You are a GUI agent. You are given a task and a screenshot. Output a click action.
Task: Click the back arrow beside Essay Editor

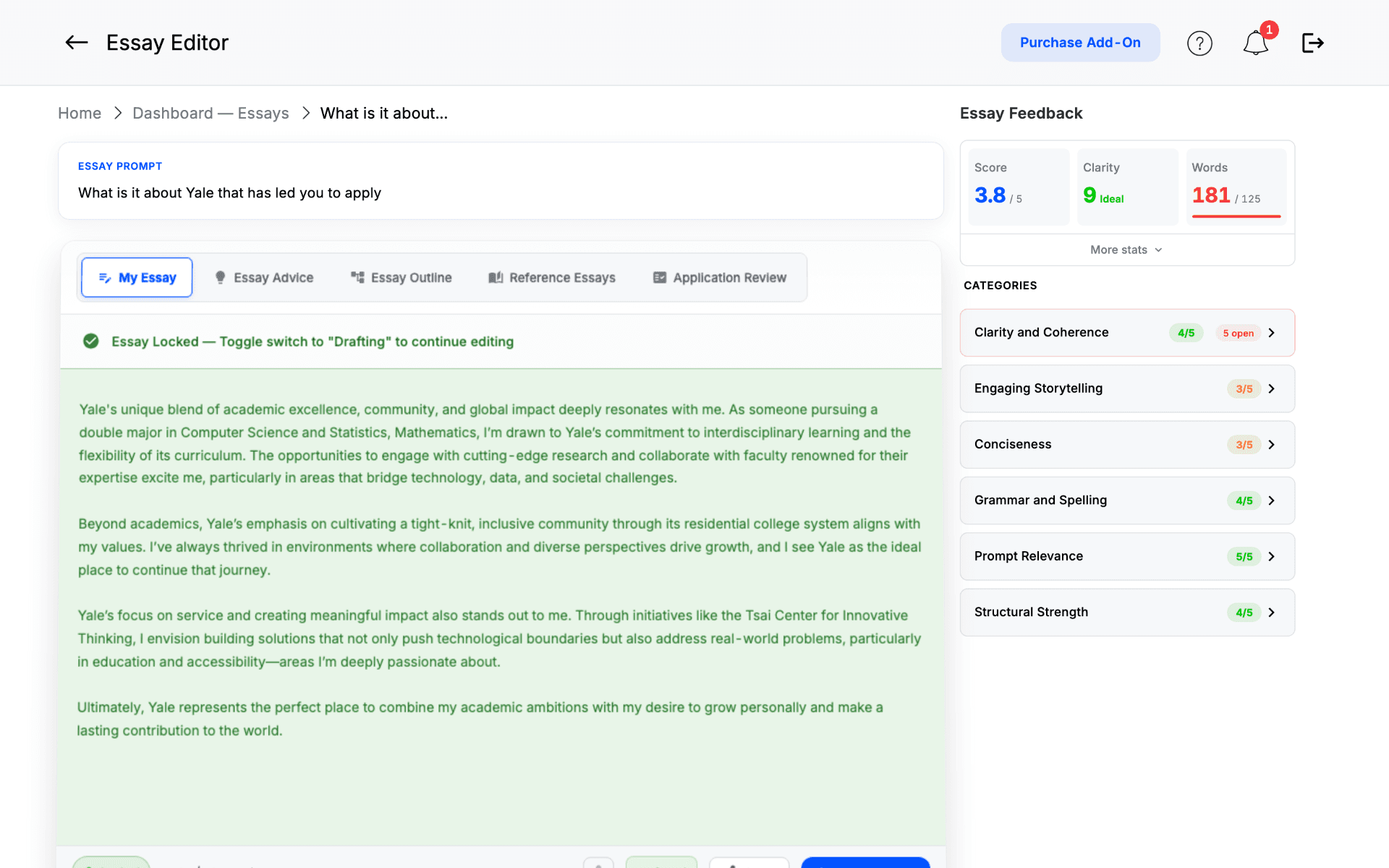(76, 43)
